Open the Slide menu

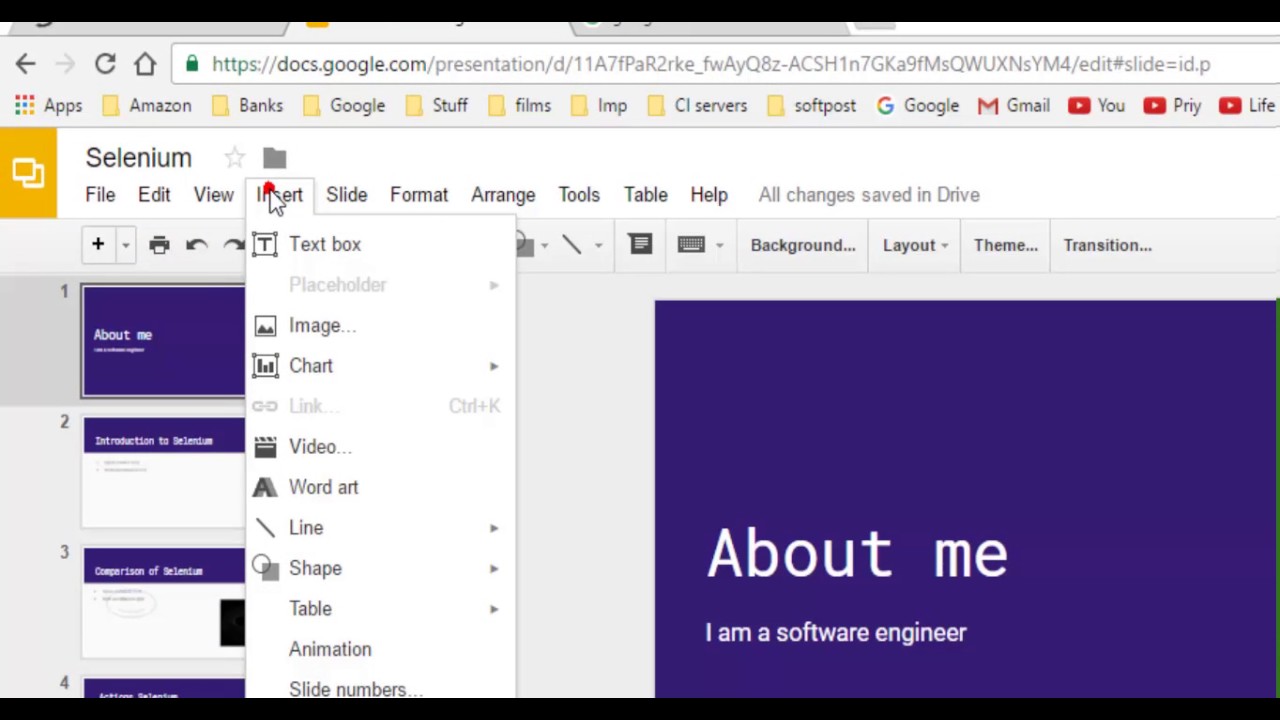pyautogui.click(x=346, y=195)
